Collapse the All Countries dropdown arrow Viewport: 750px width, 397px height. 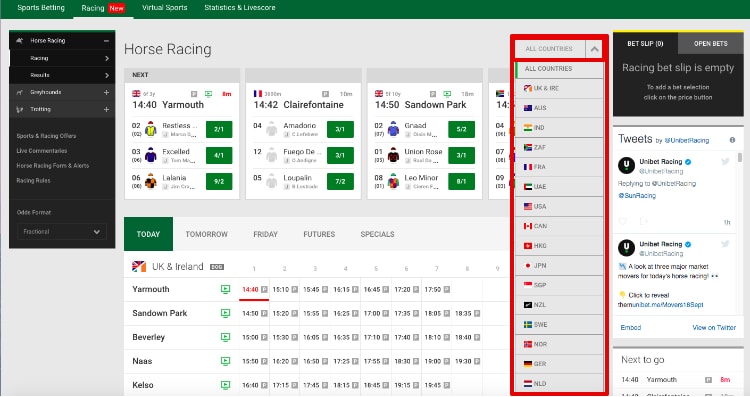tap(594, 49)
